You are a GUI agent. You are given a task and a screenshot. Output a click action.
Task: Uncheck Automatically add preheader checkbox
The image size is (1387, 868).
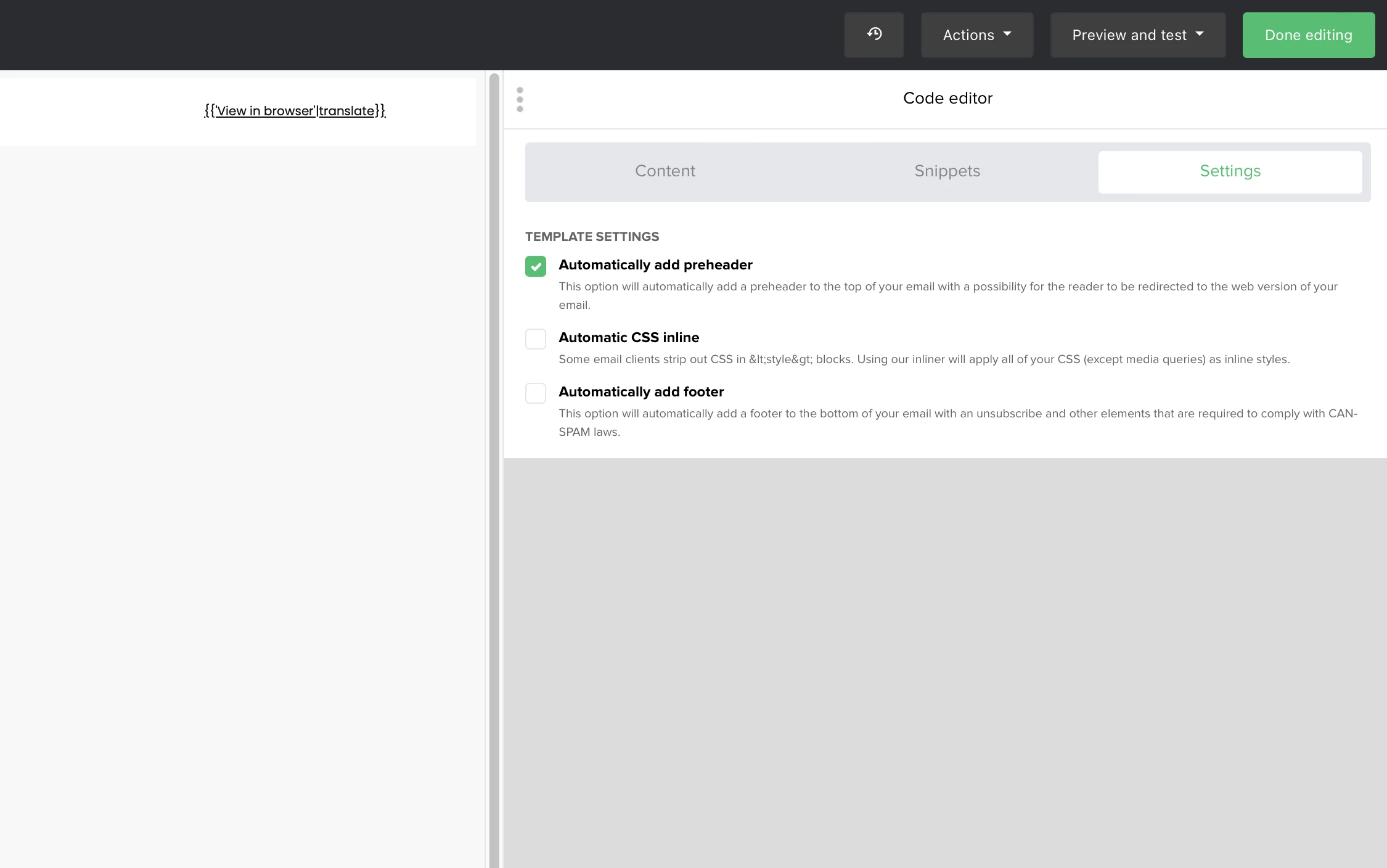[535, 266]
